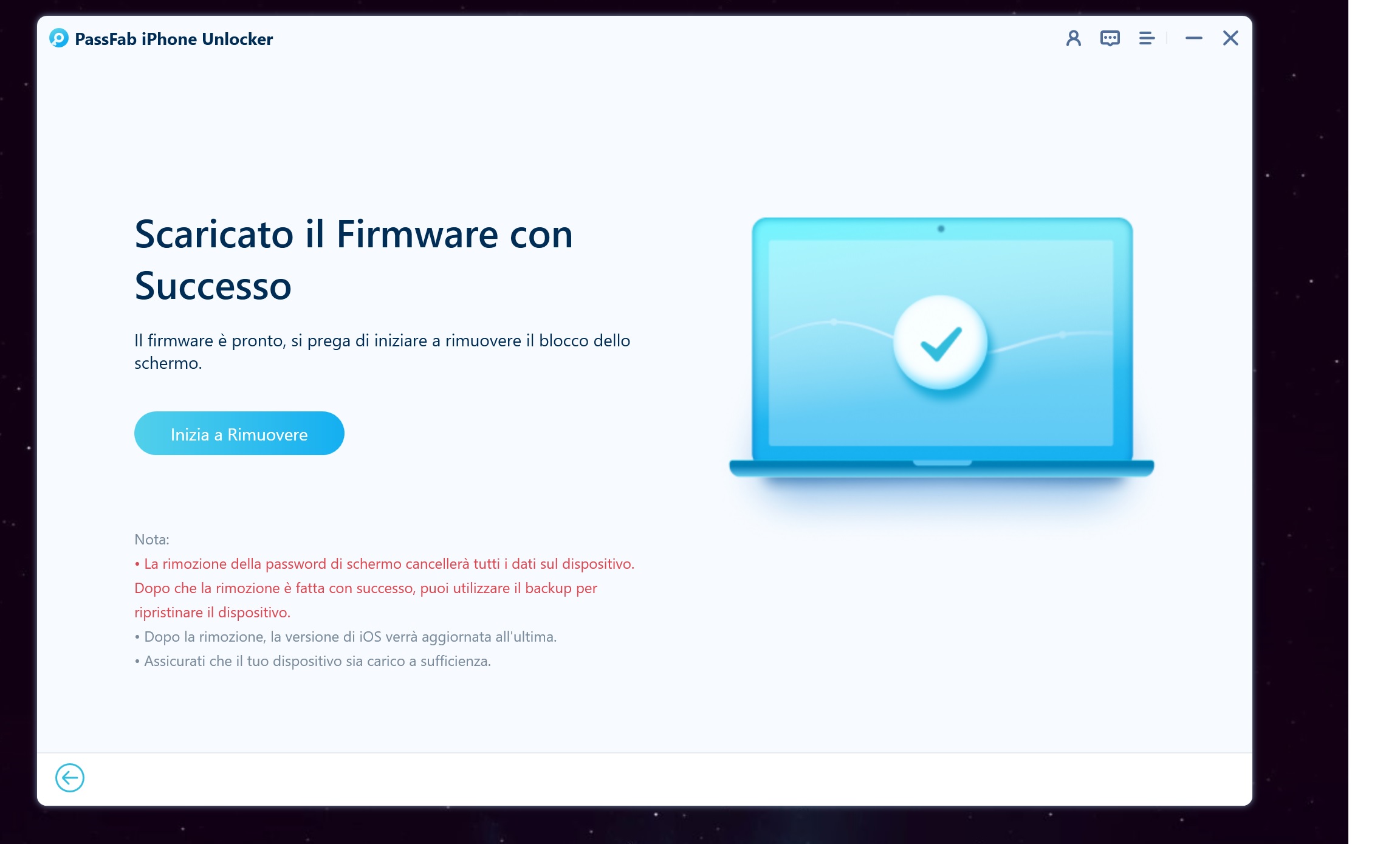
Task: Click the Scaricato il Firmware con Successo heading
Action: click(354, 259)
